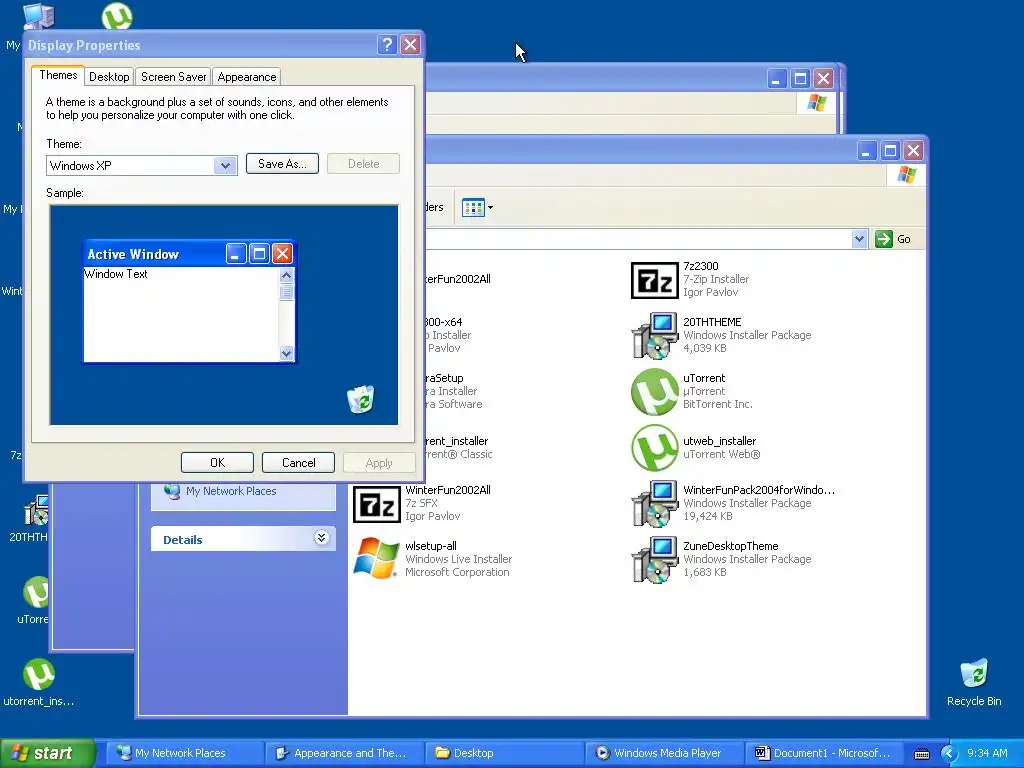Open the address bar dropdown arrow

(859, 239)
